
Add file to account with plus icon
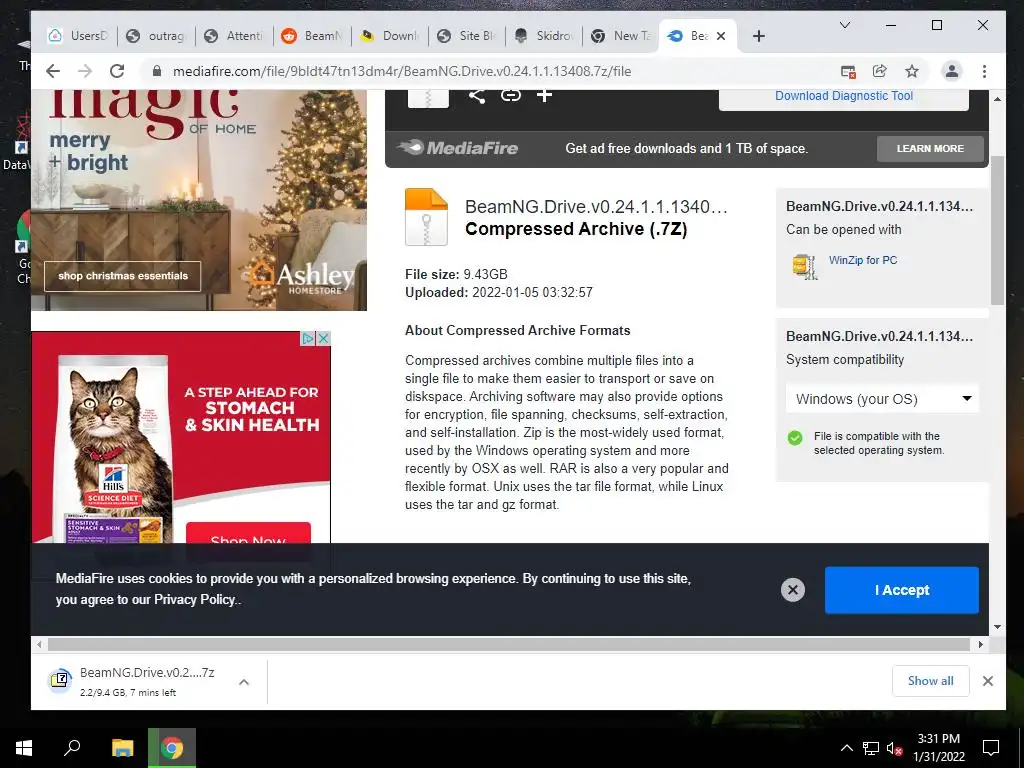pyautogui.click(x=545, y=95)
